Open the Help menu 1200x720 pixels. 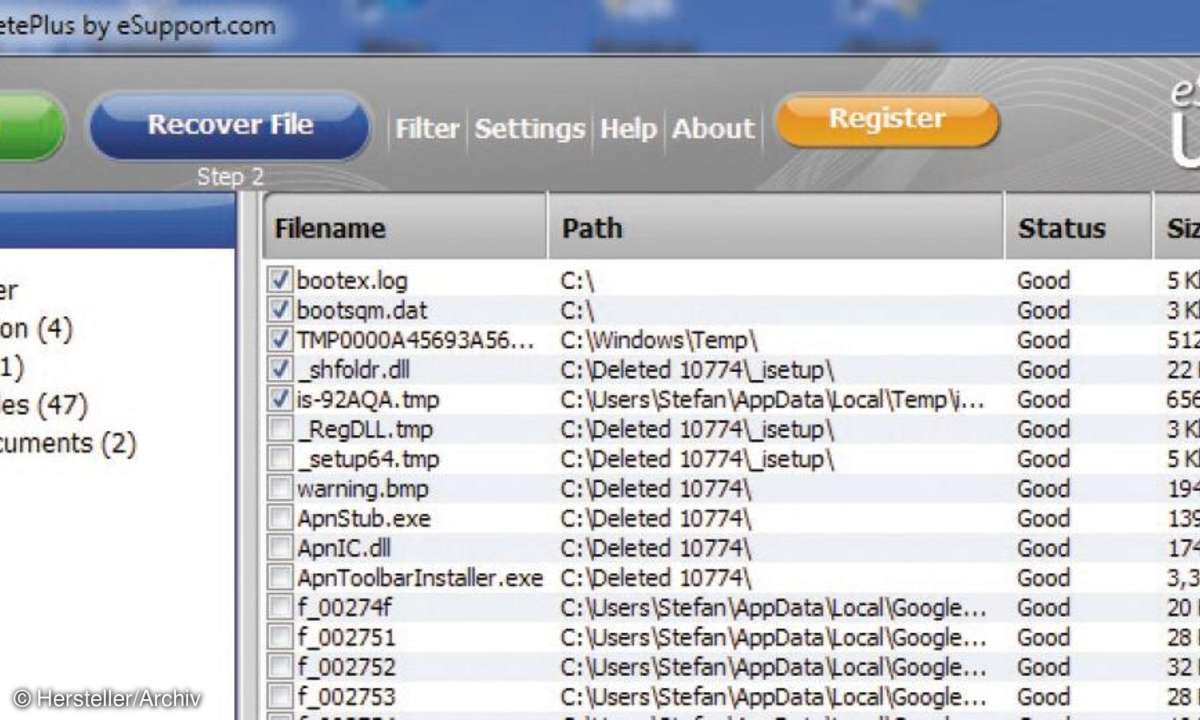pos(628,129)
